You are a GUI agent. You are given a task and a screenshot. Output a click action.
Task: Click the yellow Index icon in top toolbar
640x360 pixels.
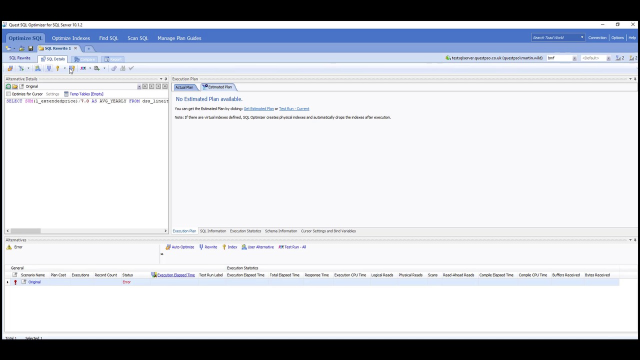click(x=58, y=69)
